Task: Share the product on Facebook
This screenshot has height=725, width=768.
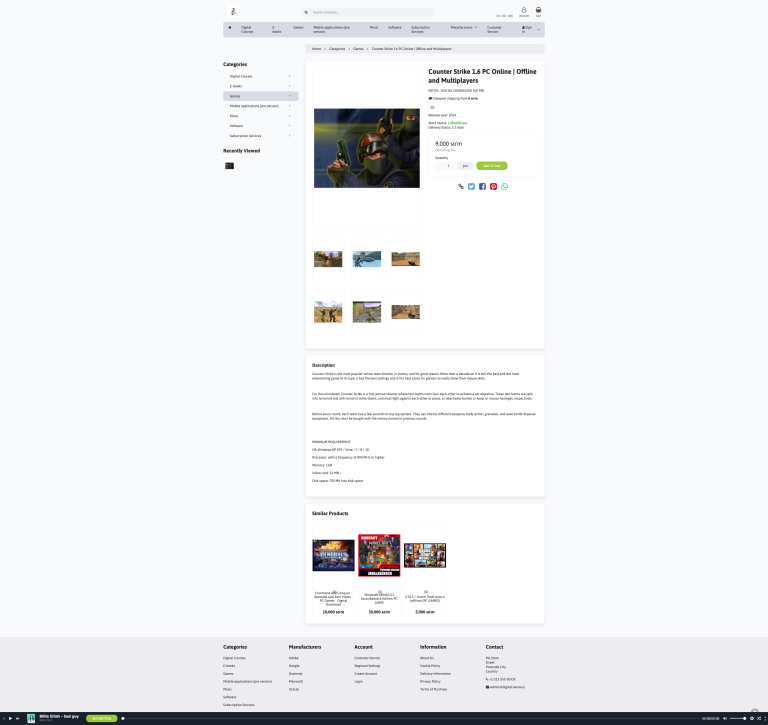Action: pyautogui.click(x=482, y=187)
